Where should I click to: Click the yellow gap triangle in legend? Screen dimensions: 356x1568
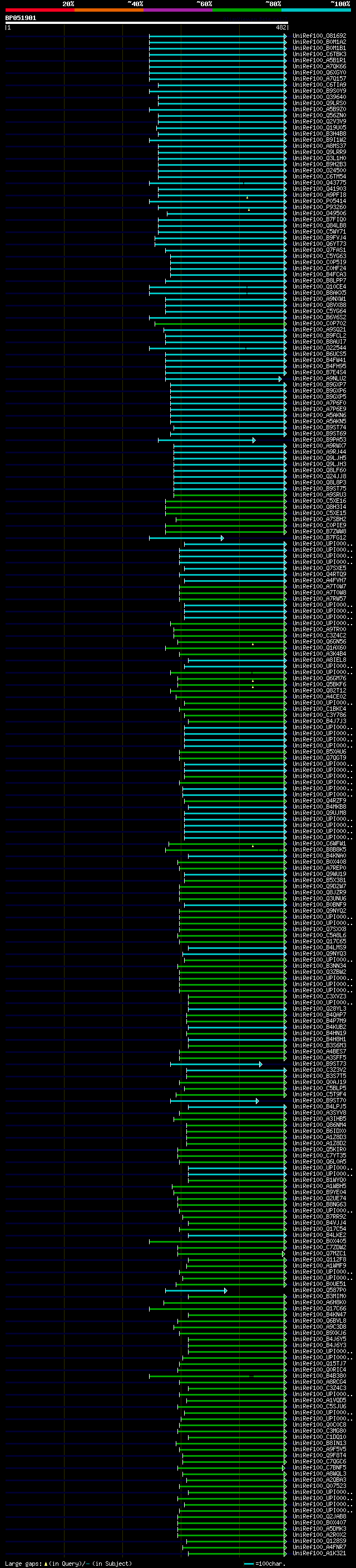coord(46,1563)
